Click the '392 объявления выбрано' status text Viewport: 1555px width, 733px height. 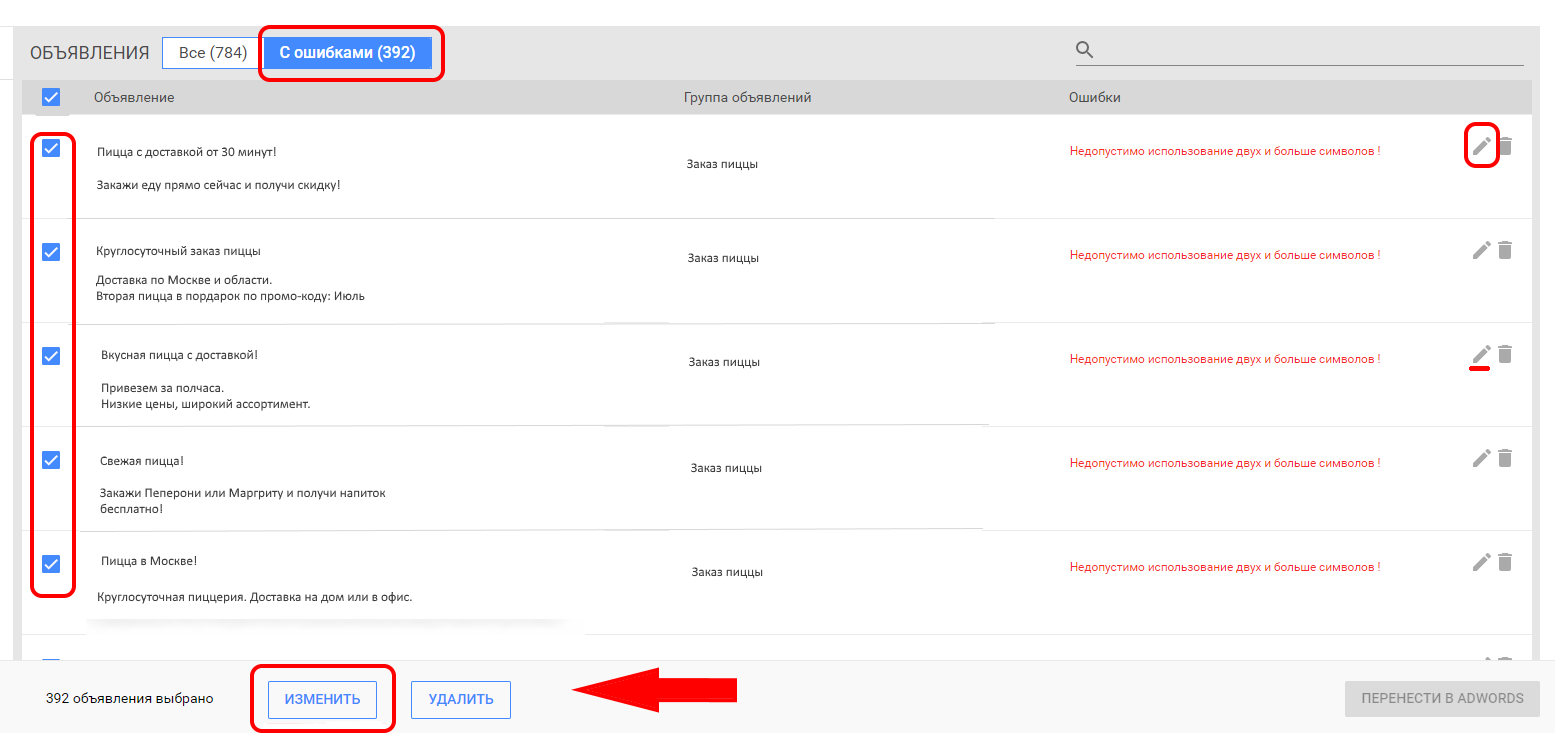[130, 699]
